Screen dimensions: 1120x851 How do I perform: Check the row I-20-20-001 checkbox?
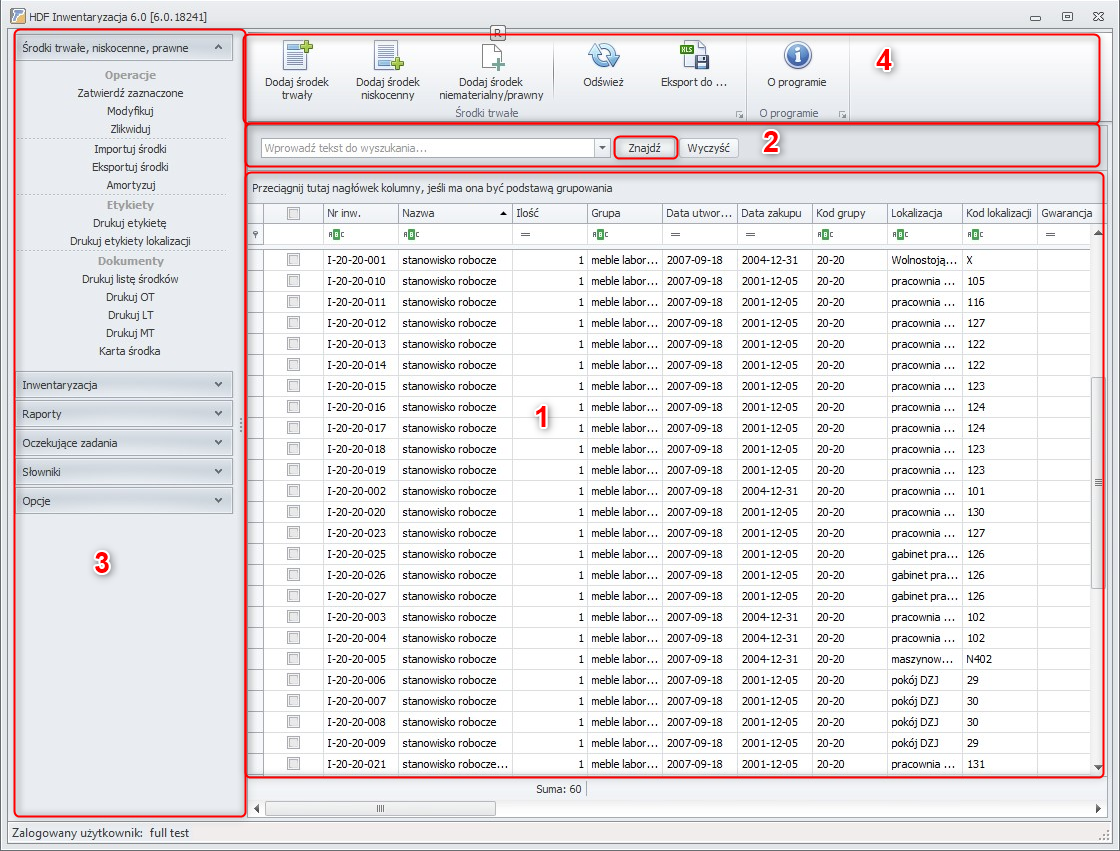(293, 260)
